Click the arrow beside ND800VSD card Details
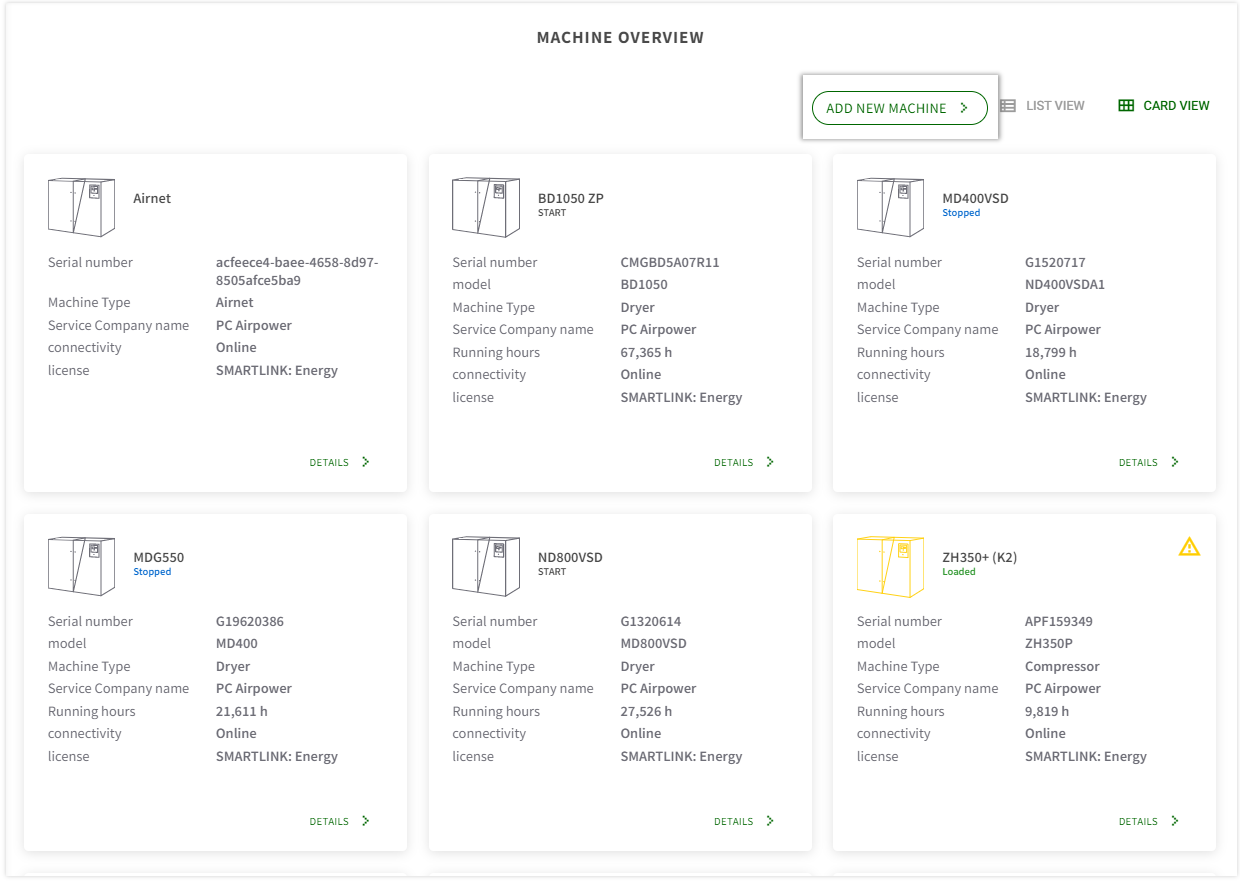 (x=770, y=821)
